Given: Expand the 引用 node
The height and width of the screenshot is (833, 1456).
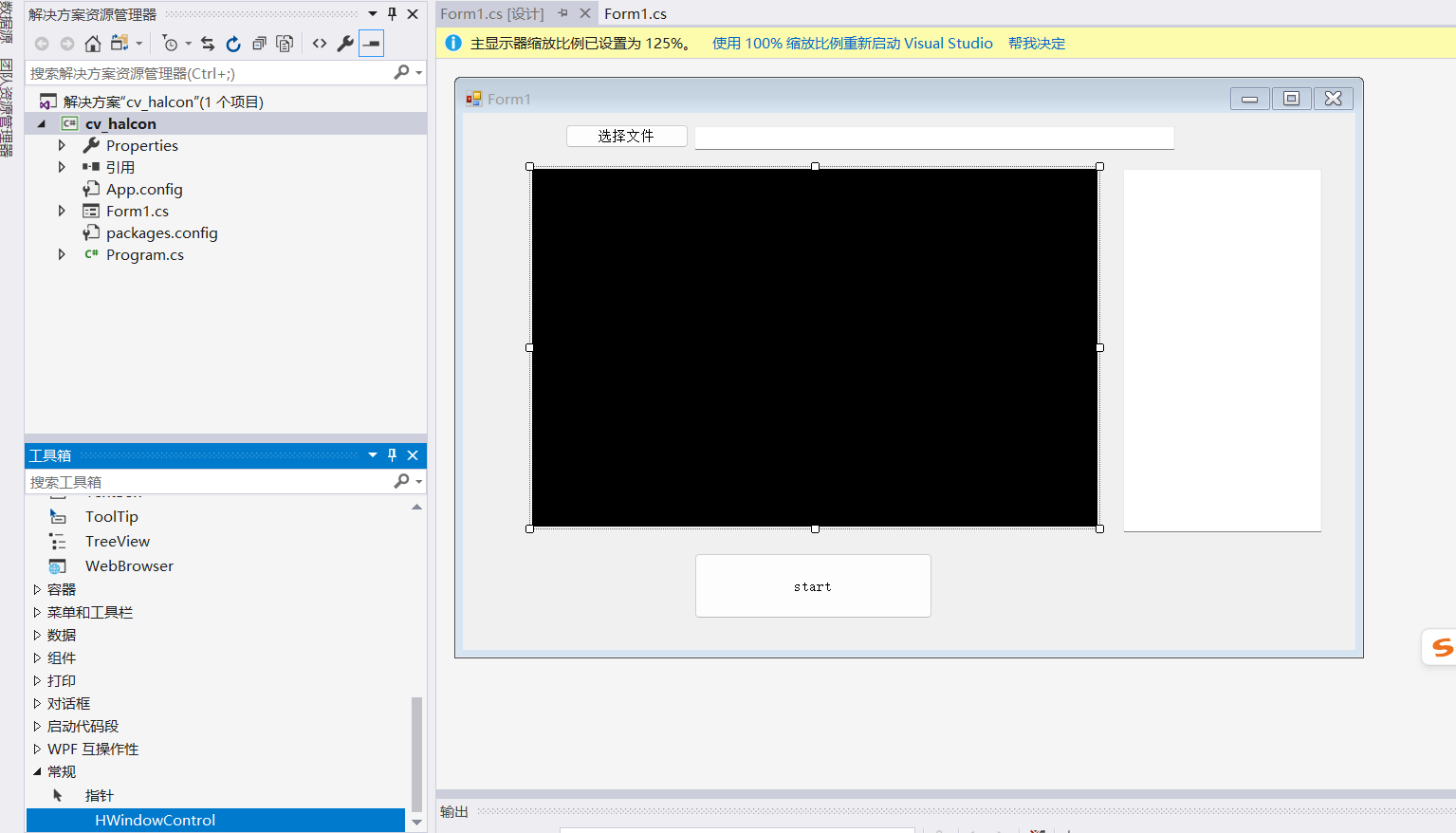Looking at the screenshot, I should (61, 167).
